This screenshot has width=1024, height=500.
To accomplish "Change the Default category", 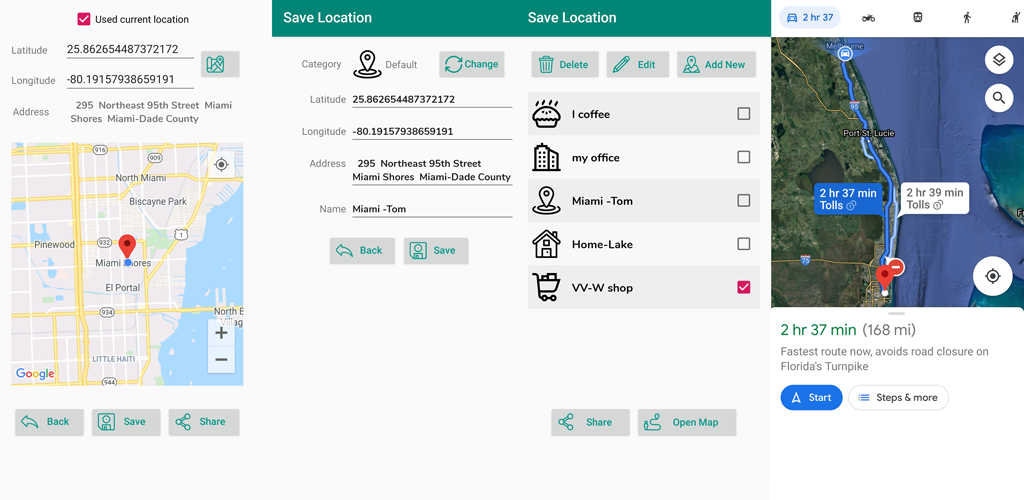I will 472,64.
